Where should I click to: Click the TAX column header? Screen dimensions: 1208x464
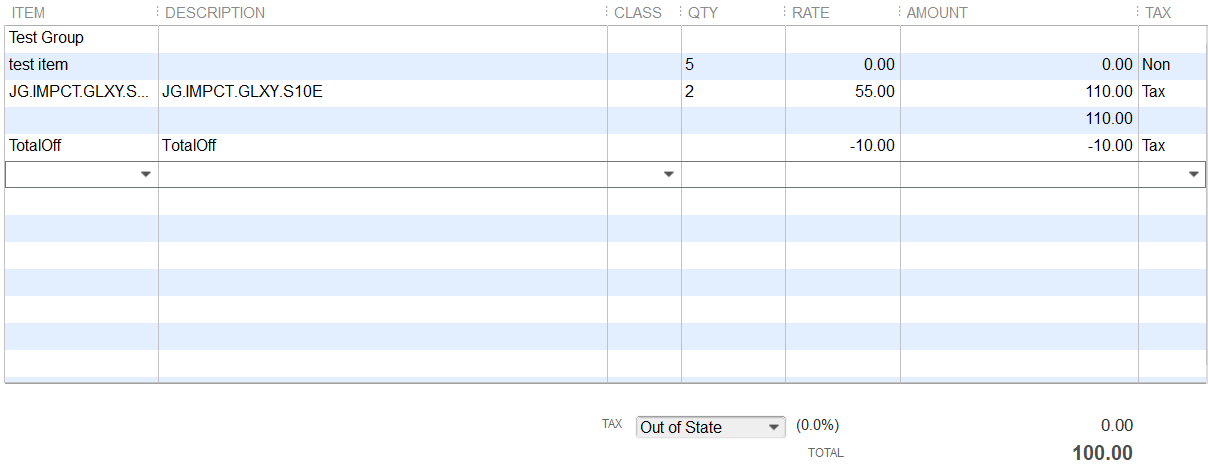coord(1158,13)
